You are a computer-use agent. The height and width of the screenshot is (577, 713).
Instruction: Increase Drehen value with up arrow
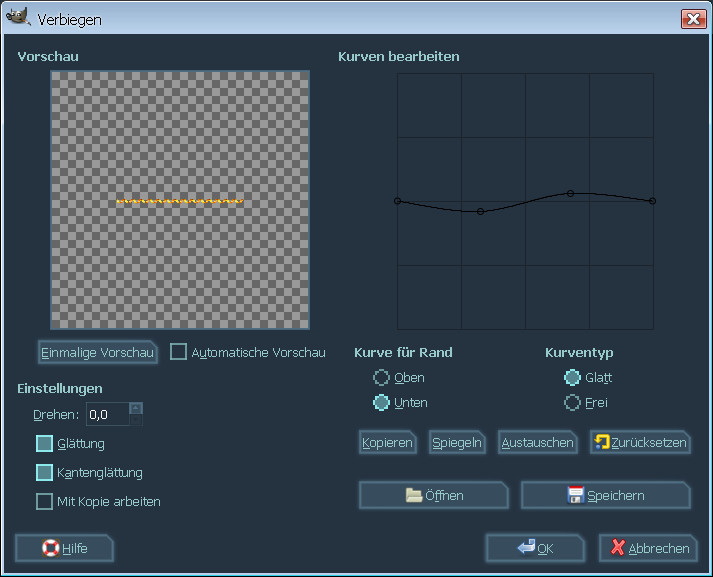[x=136, y=408]
